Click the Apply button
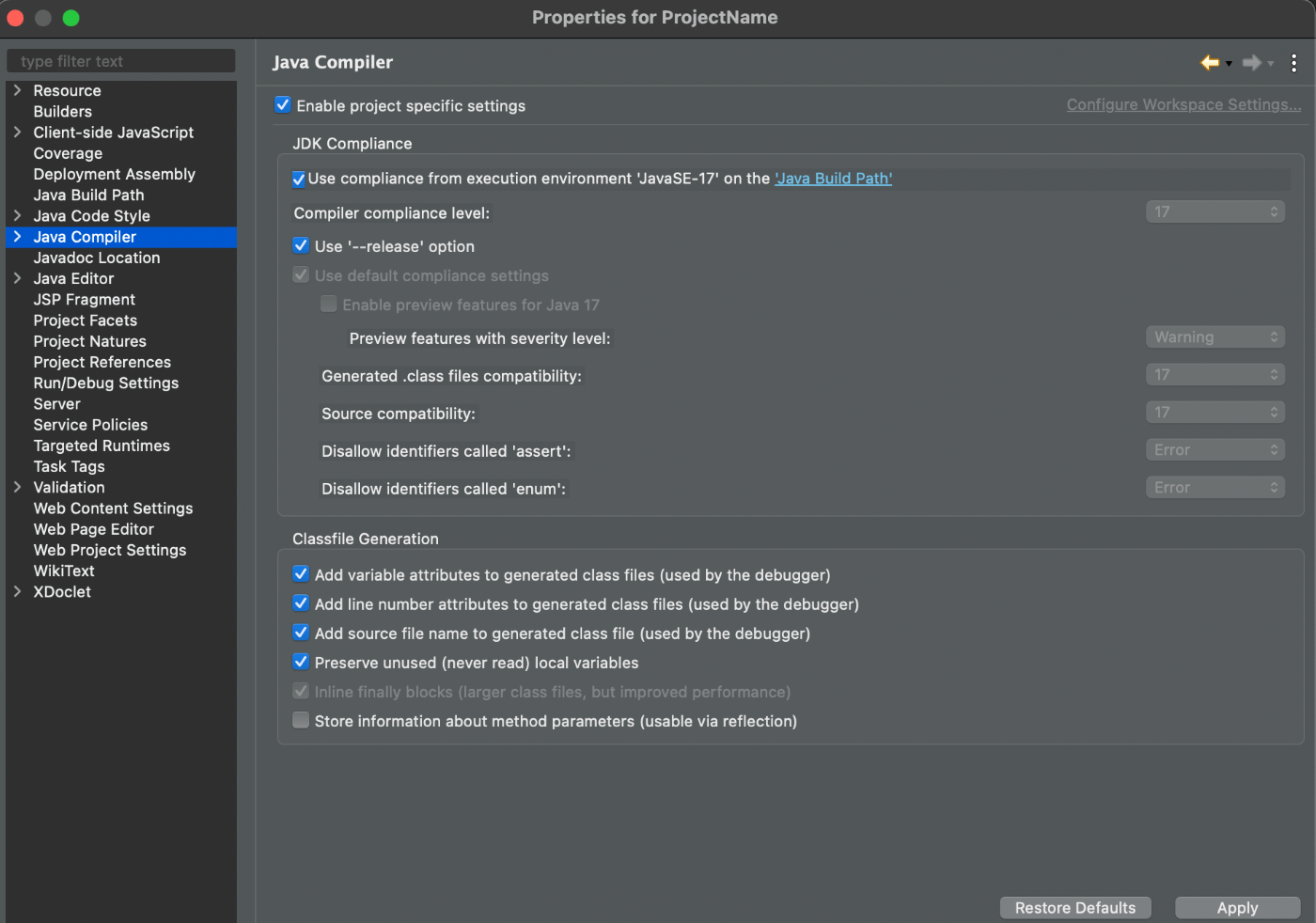This screenshot has width=1316, height=923. pyautogui.click(x=1237, y=908)
